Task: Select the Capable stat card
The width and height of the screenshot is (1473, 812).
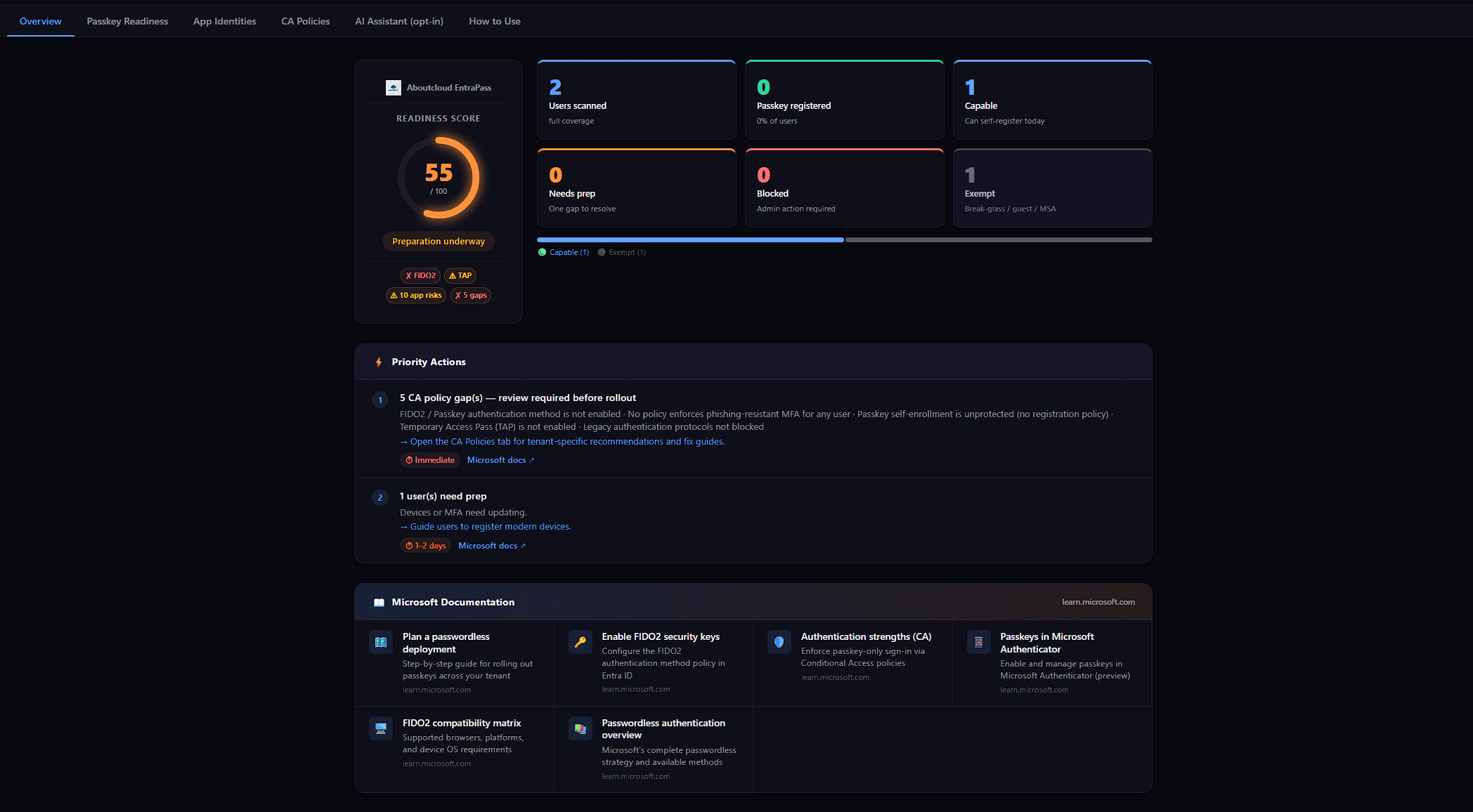Action: tap(1053, 100)
